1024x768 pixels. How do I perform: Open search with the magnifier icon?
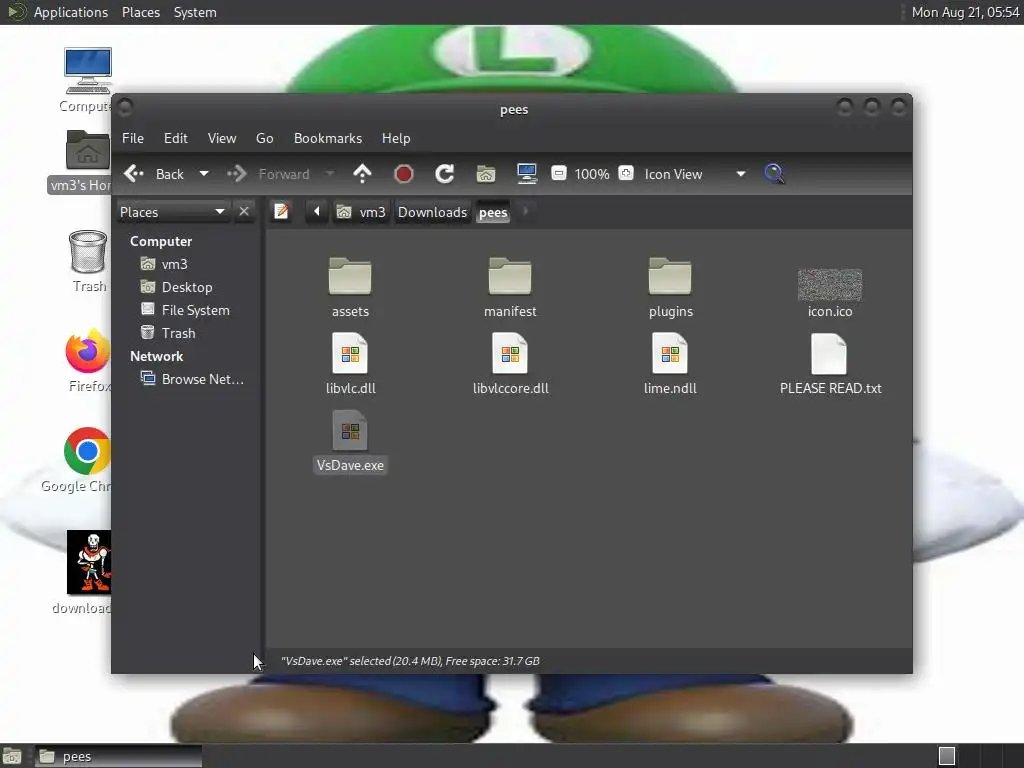(x=774, y=174)
